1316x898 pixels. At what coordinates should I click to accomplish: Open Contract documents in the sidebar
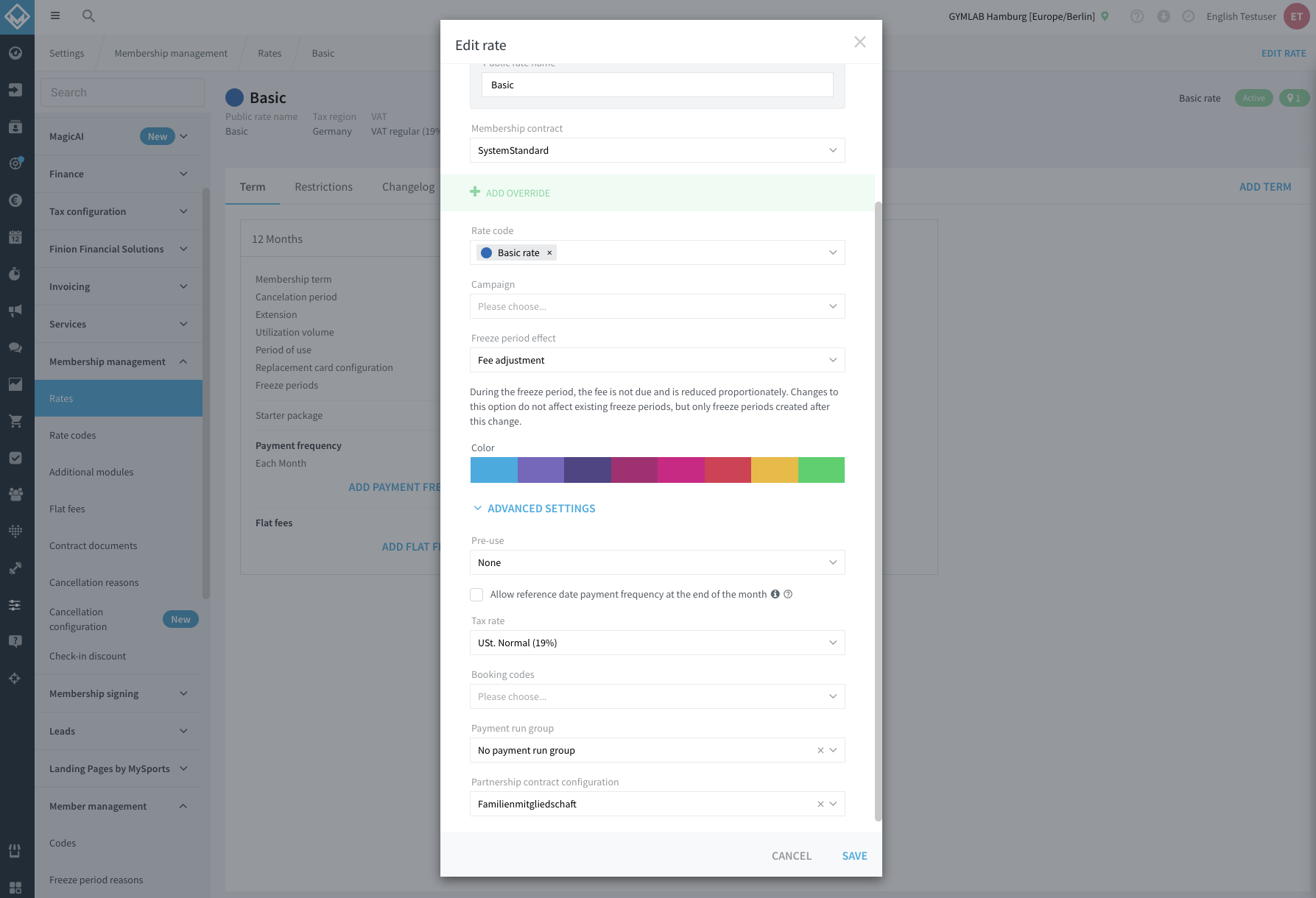coord(119,545)
